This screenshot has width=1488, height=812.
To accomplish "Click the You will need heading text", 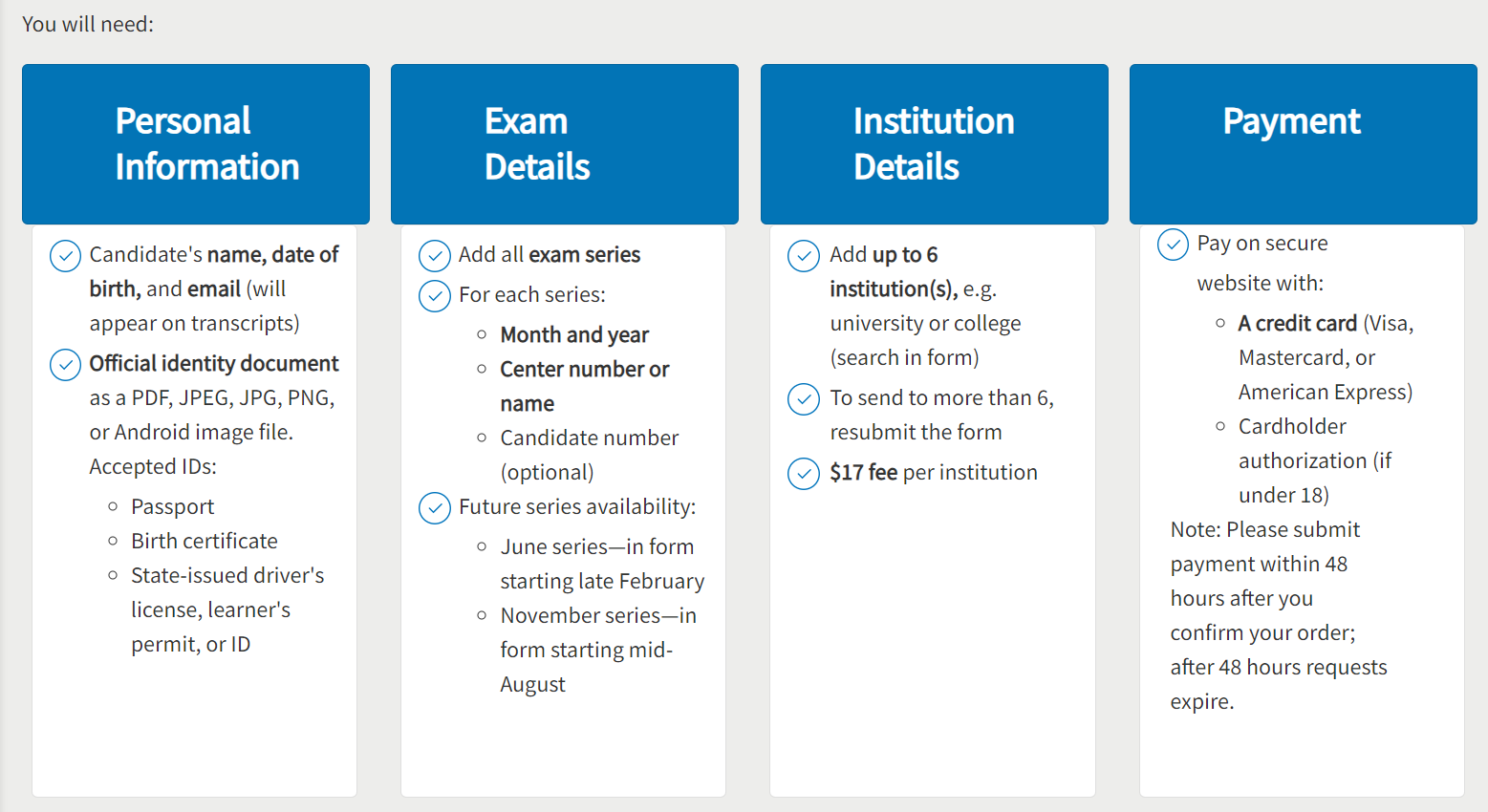I will (x=88, y=24).
